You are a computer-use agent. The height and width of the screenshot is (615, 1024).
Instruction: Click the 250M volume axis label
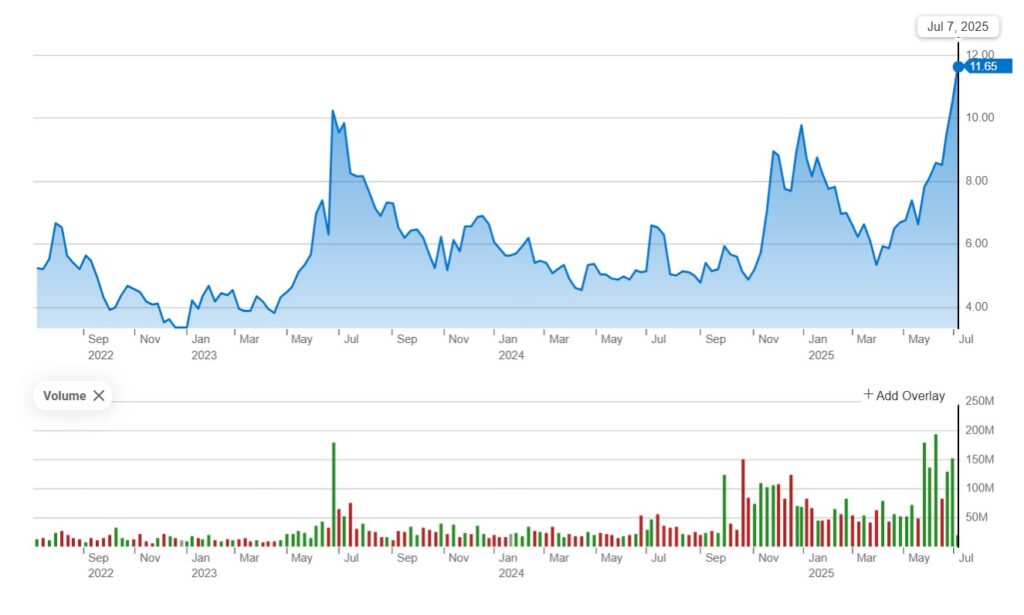(979, 402)
